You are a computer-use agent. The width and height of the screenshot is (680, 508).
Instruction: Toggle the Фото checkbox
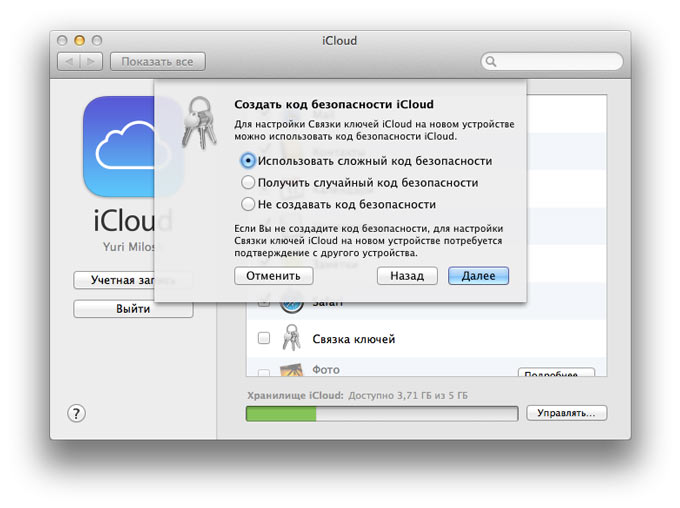(x=264, y=373)
